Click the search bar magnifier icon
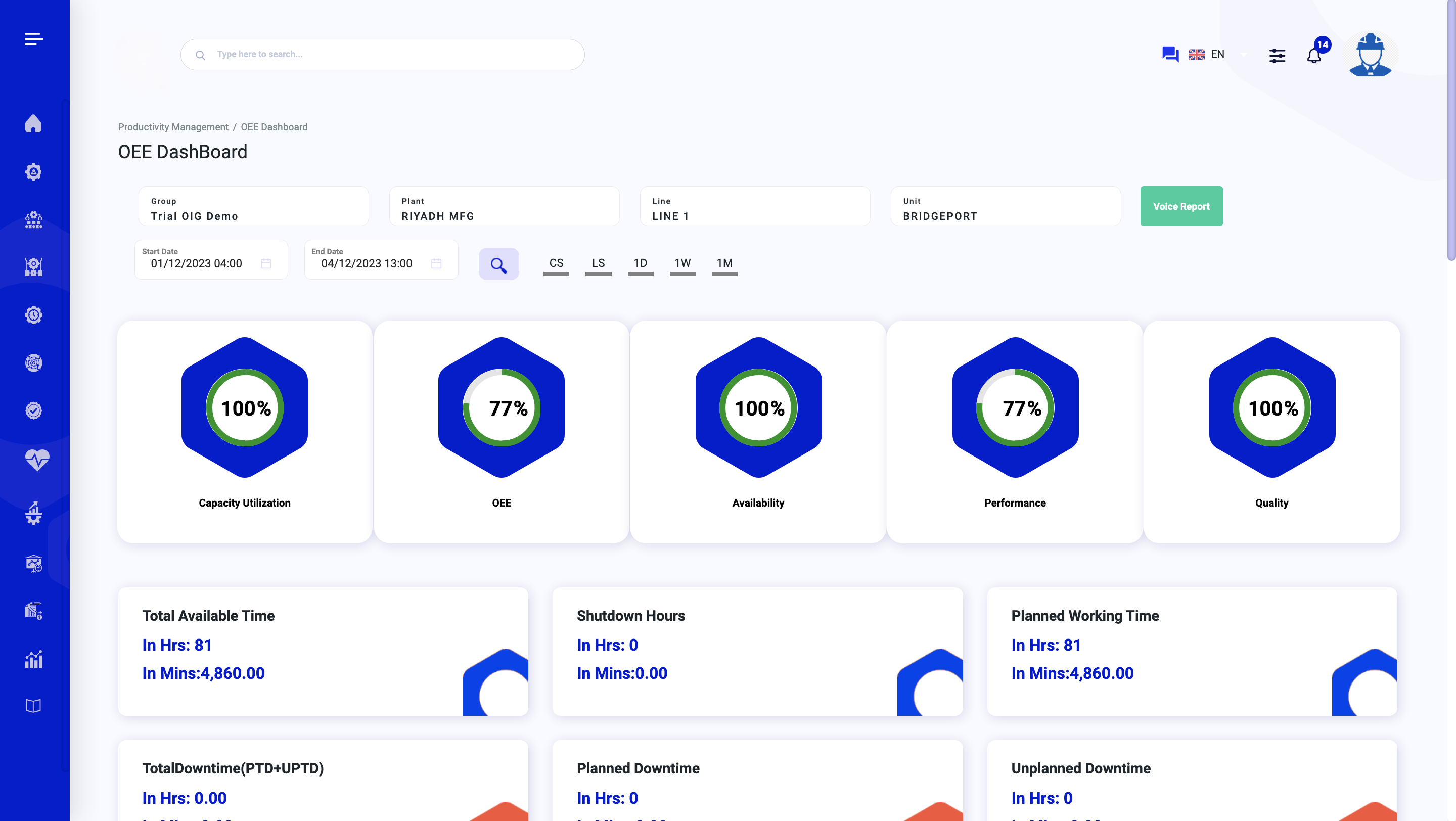The width and height of the screenshot is (1456, 821). (x=200, y=55)
